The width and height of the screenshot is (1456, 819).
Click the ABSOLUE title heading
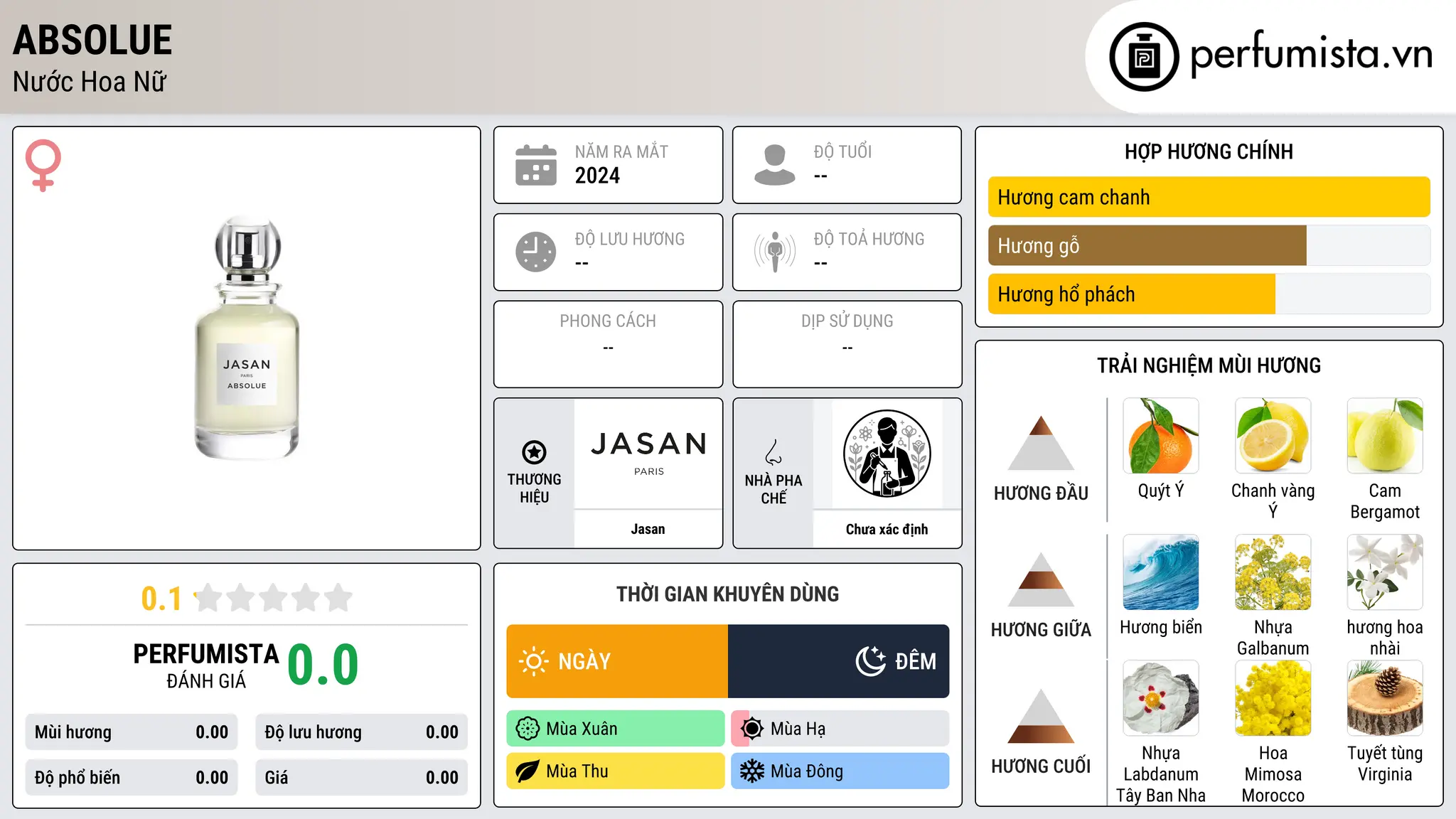tap(92, 41)
